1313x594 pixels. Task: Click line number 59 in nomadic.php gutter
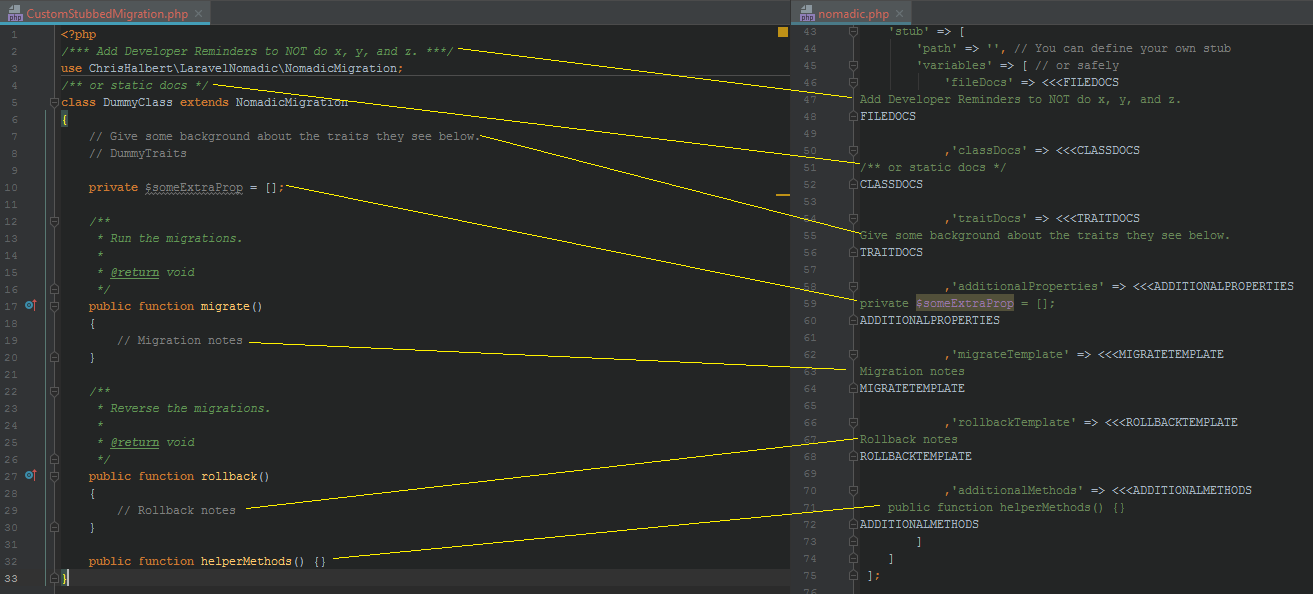810,303
